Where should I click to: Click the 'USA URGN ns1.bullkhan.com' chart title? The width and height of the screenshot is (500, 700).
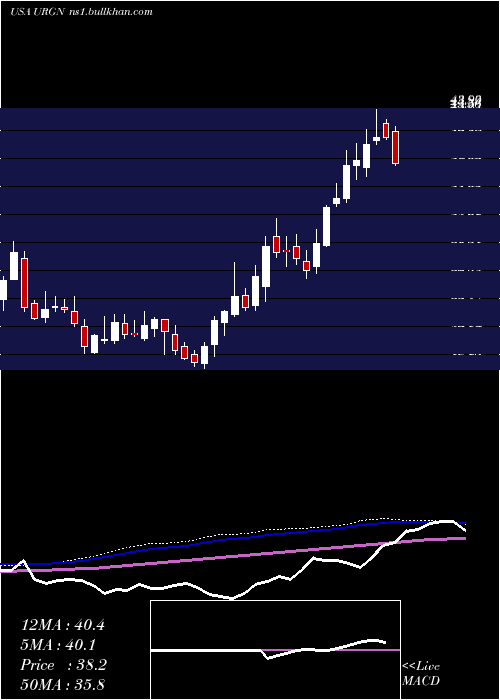coord(81,11)
